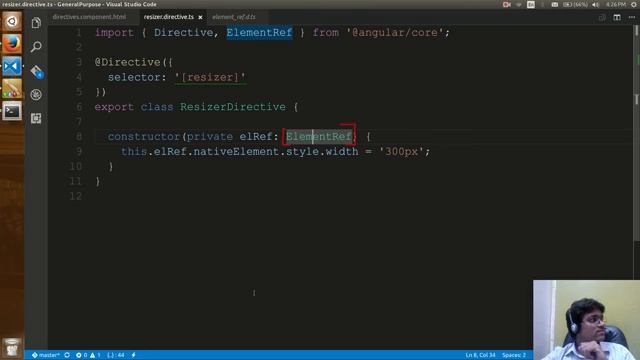Click the 'selector' property on line 4
This screenshot has height=360, width=640.
[134, 77]
